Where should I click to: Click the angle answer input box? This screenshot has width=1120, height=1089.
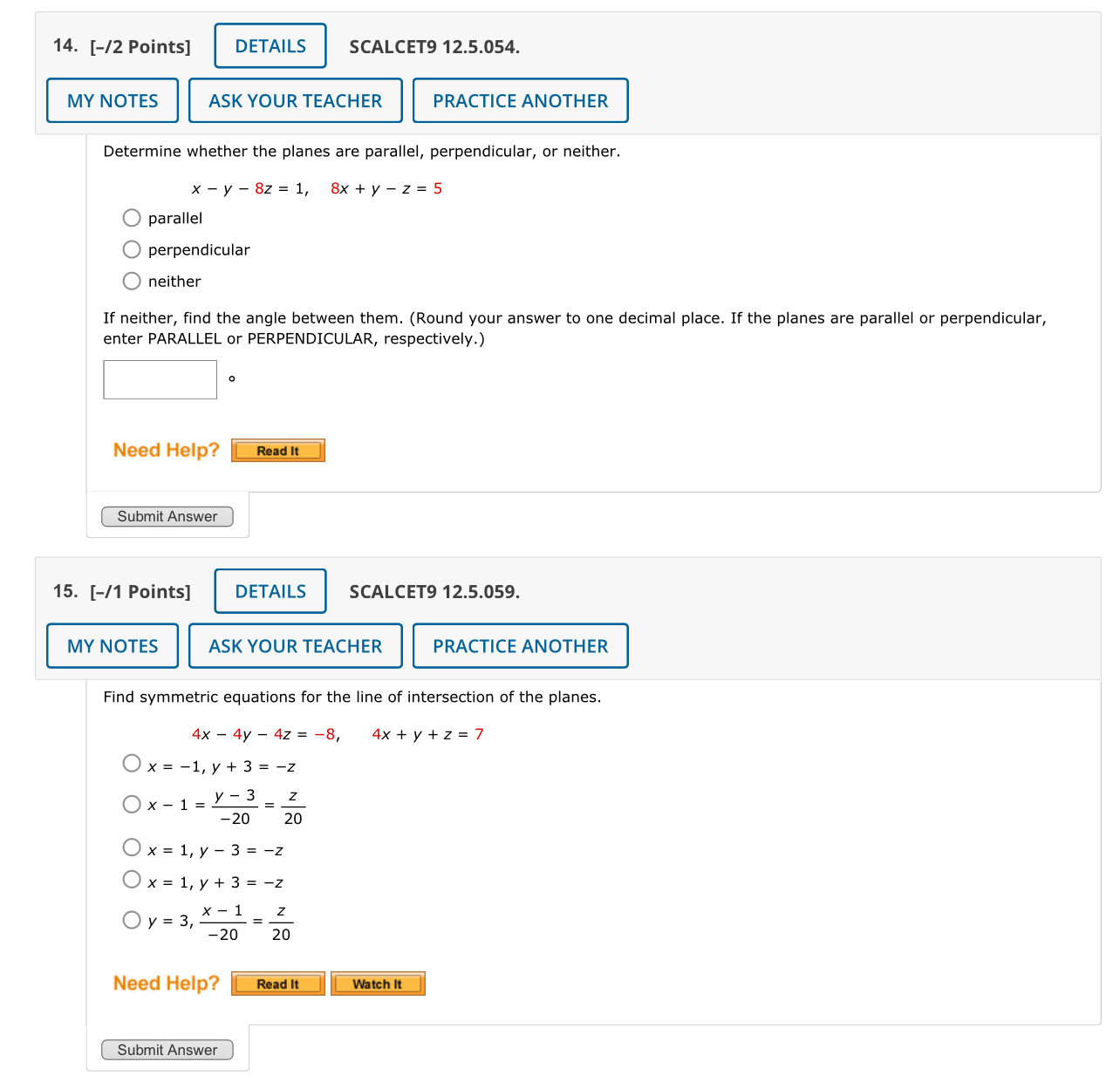pyautogui.click(x=160, y=379)
